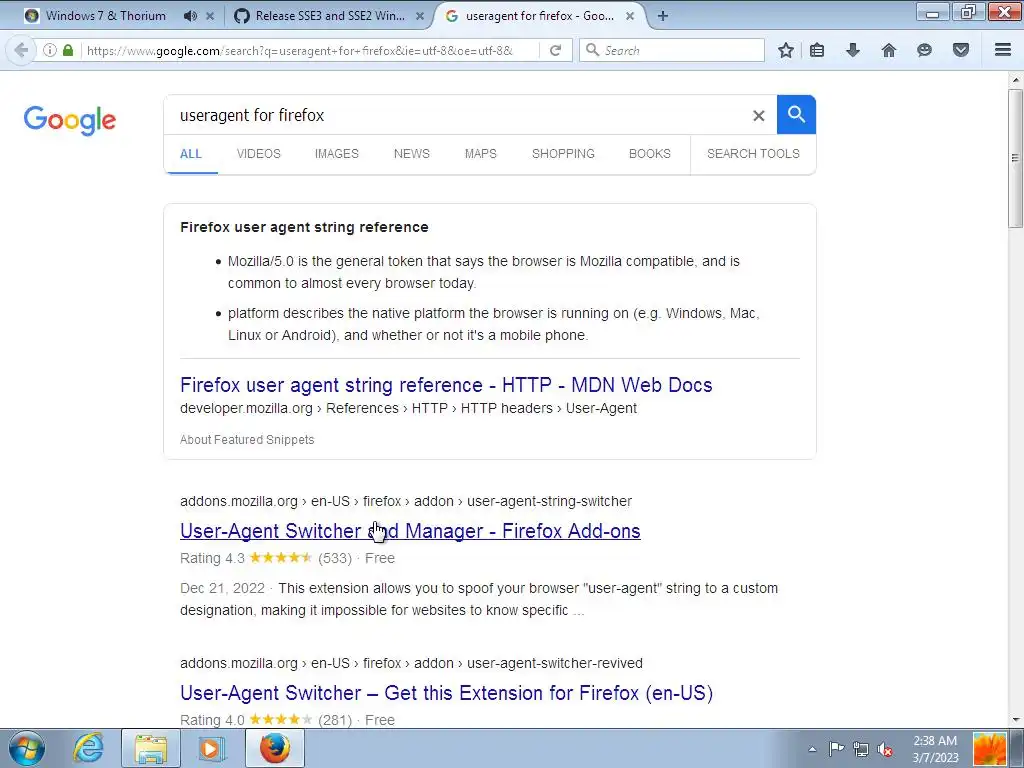Open SEARCH TOOLS options

(x=753, y=153)
